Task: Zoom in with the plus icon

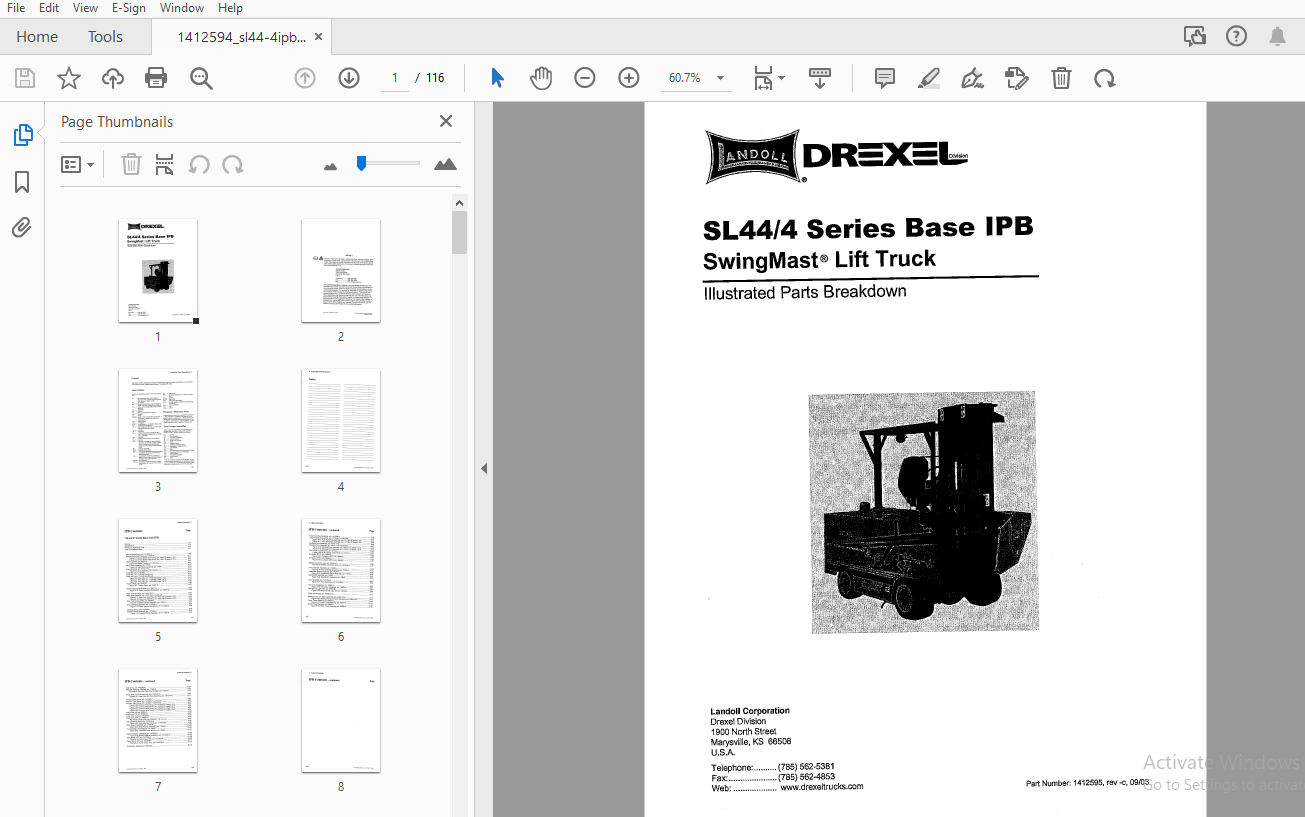Action: [629, 78]
